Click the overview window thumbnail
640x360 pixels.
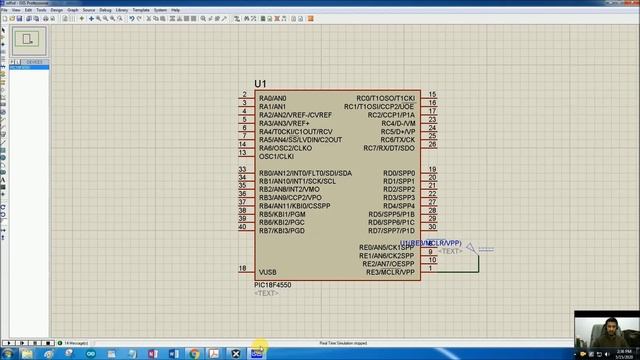[29, 41]
